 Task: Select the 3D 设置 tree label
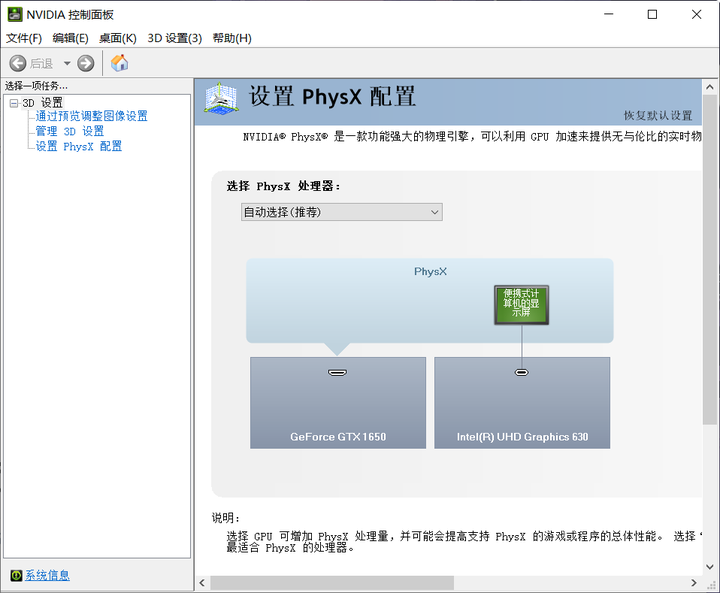pyautogui.click(x=42, y=102)
